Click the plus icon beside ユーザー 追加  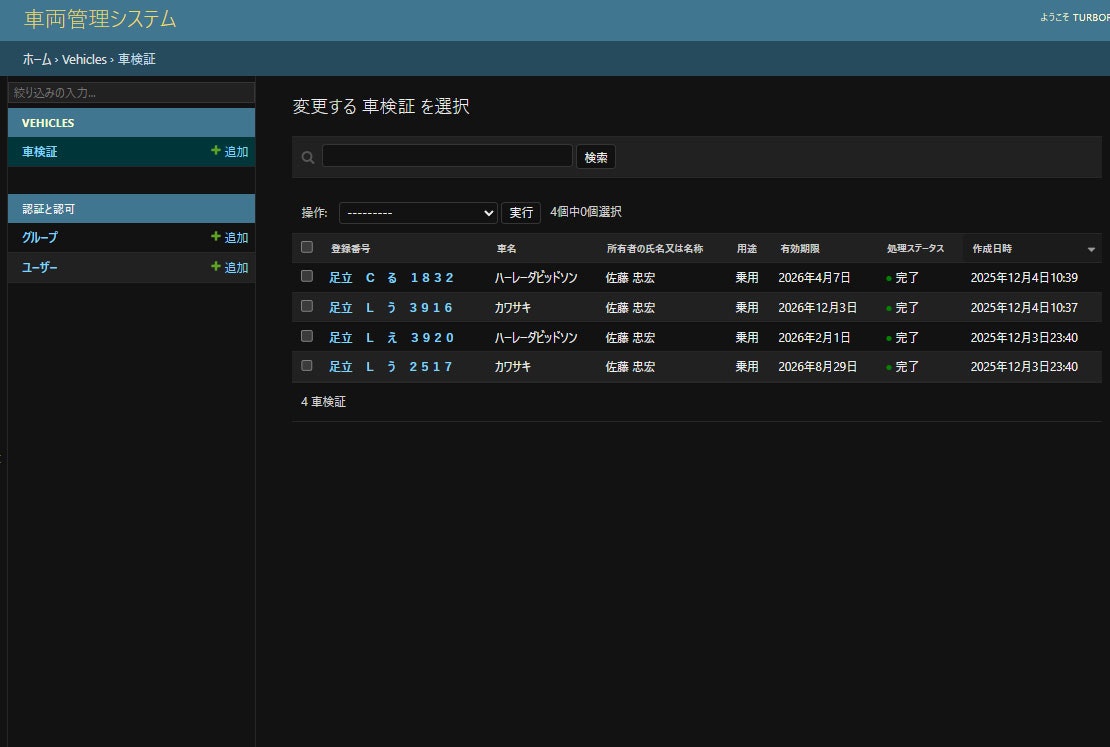[x=216, y=266]
